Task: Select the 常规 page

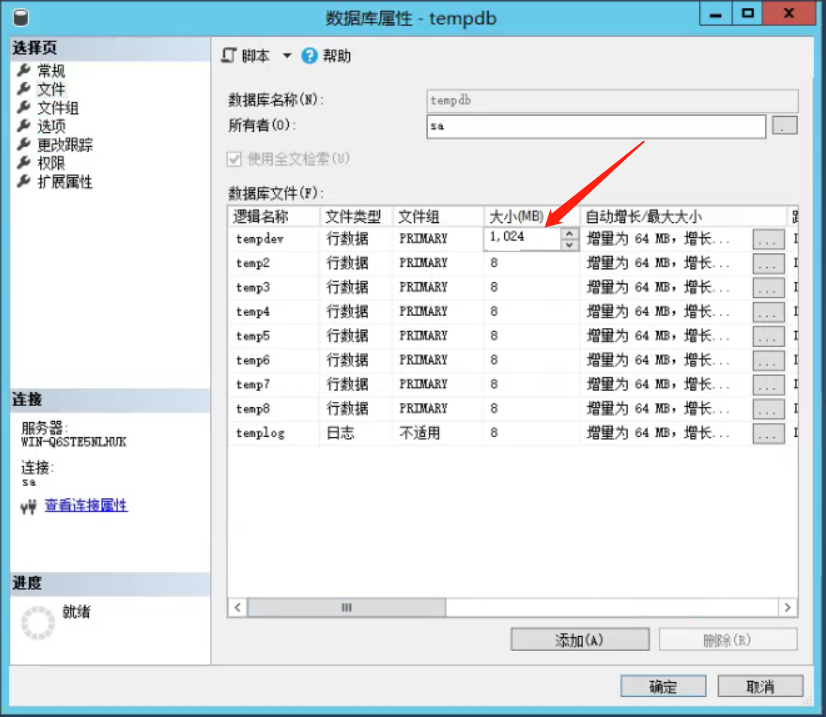Action: pyautogui.click(x=51, y=71)
